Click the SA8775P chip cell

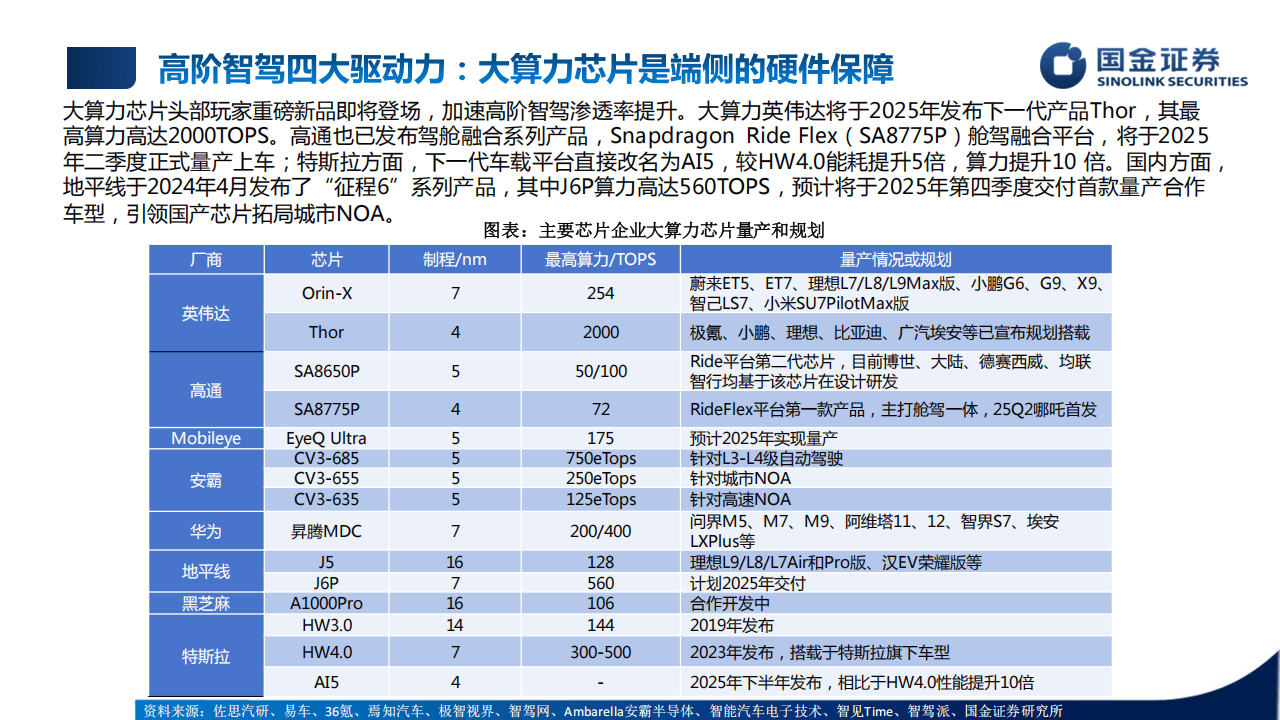pos(326,410)
